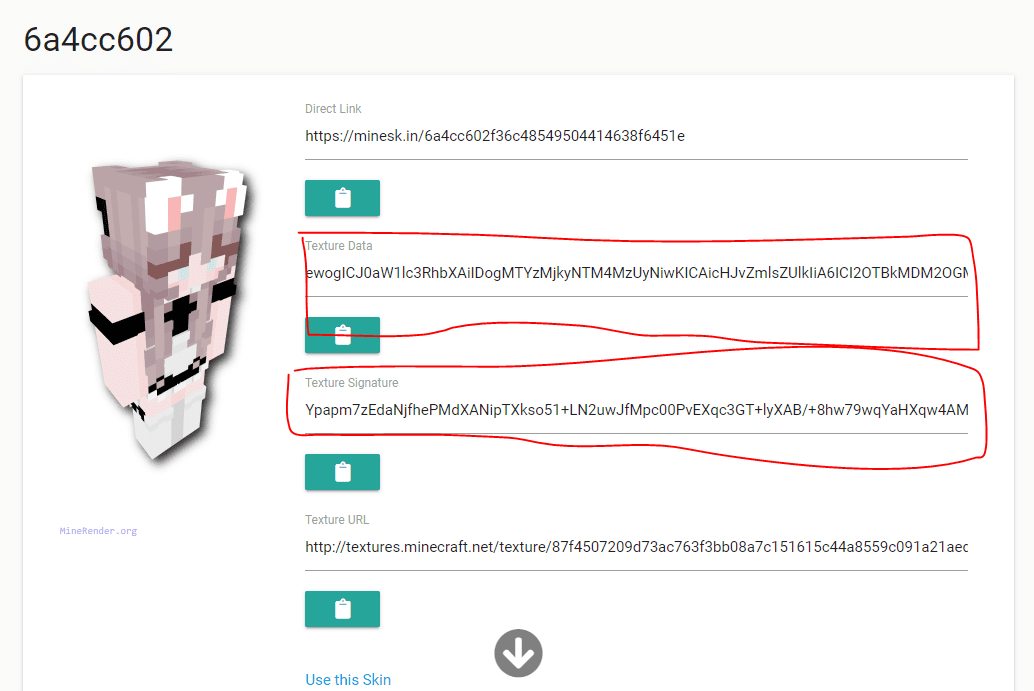This screenshot has width=1034, height=691.
Task: Click the skin's pink arm with black band
Action: pyautogui.click(x=117, y=323)
